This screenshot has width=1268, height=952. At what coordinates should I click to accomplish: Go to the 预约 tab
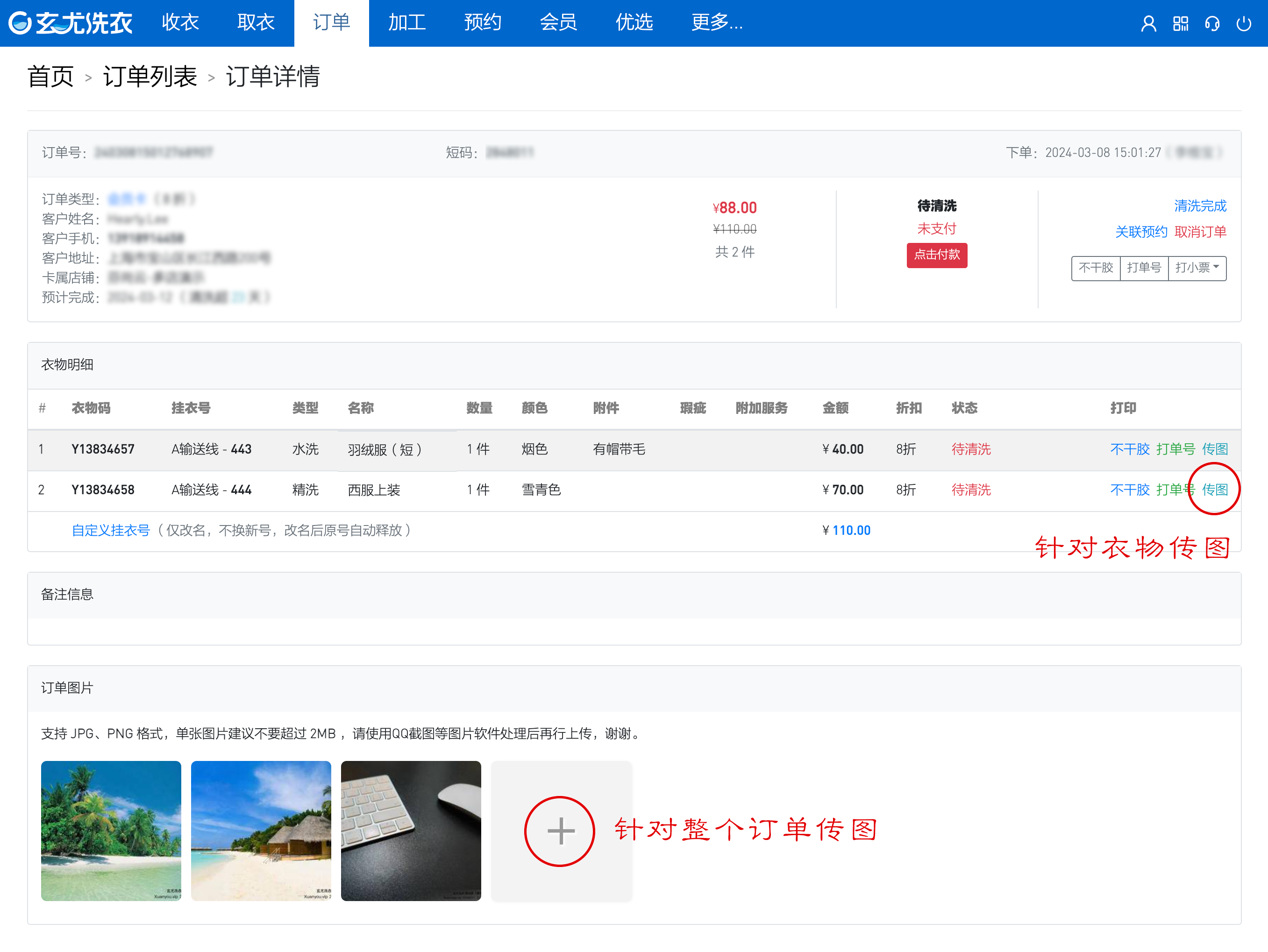pos(482,23)
